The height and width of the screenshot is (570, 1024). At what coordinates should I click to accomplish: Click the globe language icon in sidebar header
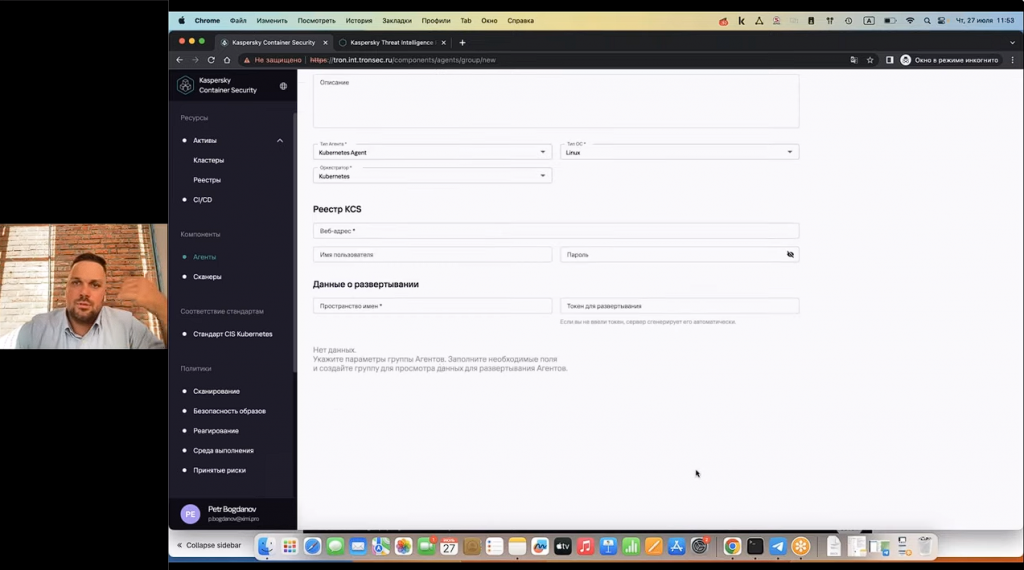[283, 86]
